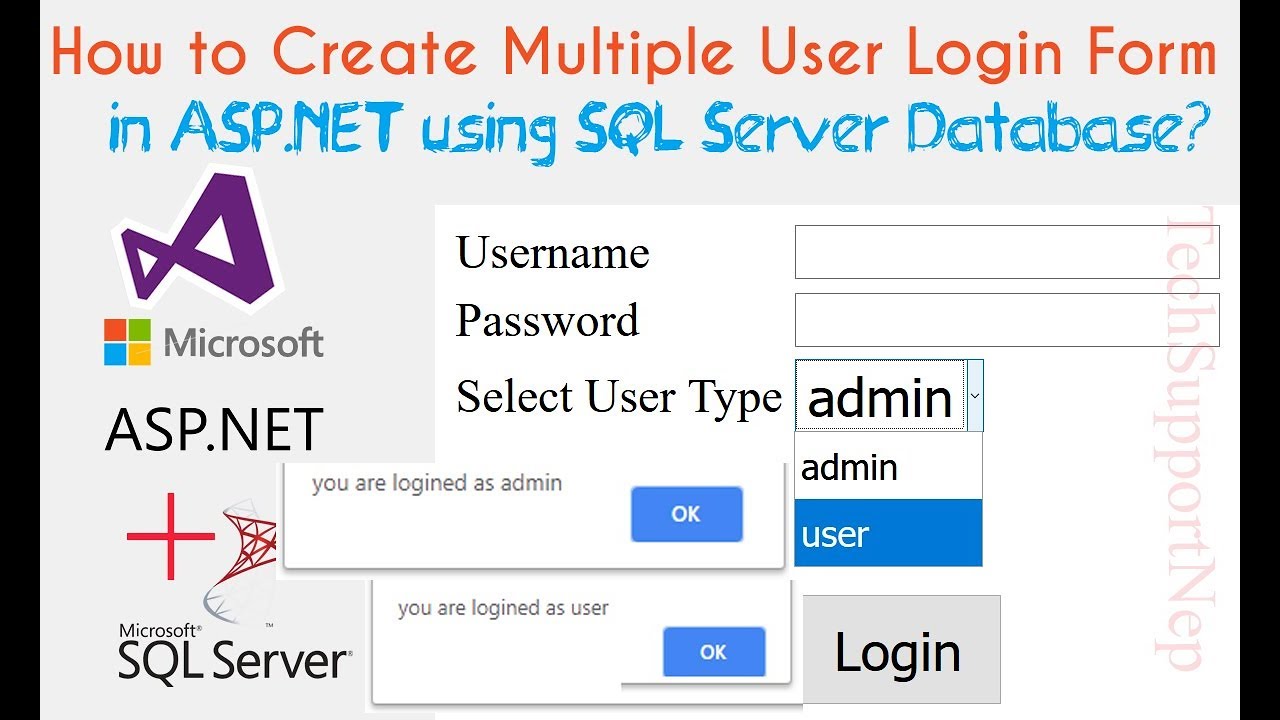Focus the Username text field
The height and width of the screenshot is (720, 1280).
[x=1006, y=252]
